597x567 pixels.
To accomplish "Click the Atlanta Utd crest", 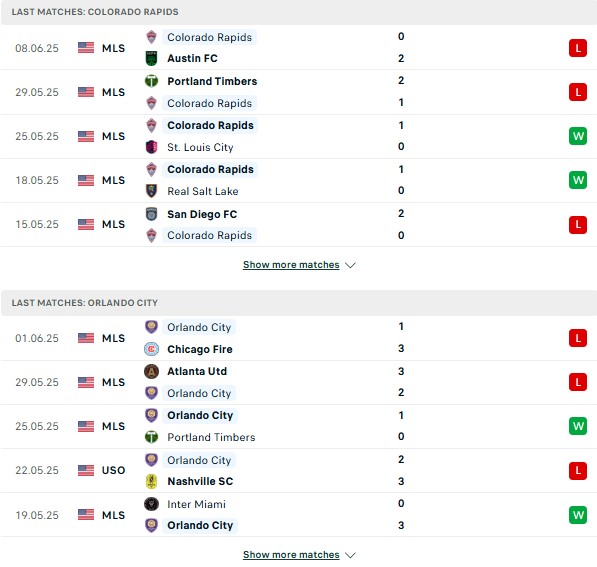I will [x=152, y=371].
